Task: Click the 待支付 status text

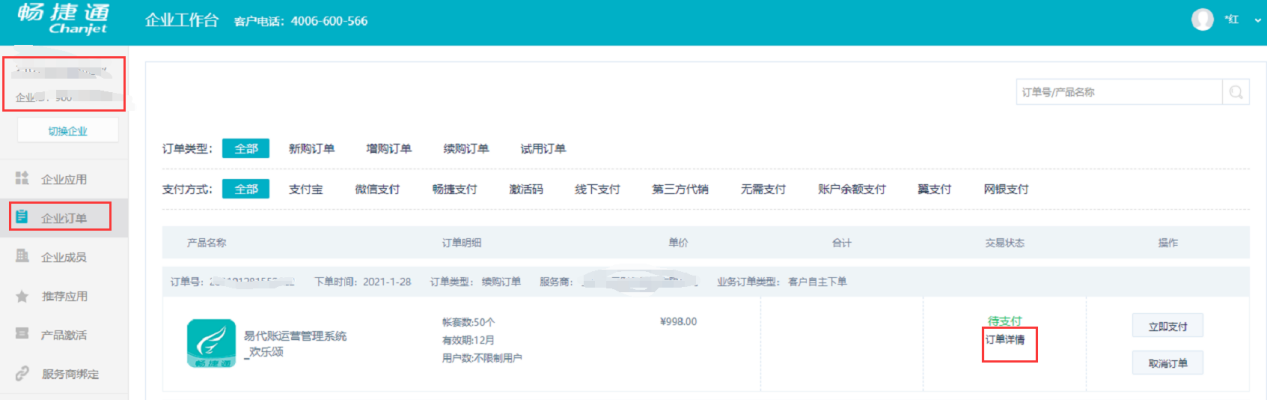Action: (x=1005, y=321)
